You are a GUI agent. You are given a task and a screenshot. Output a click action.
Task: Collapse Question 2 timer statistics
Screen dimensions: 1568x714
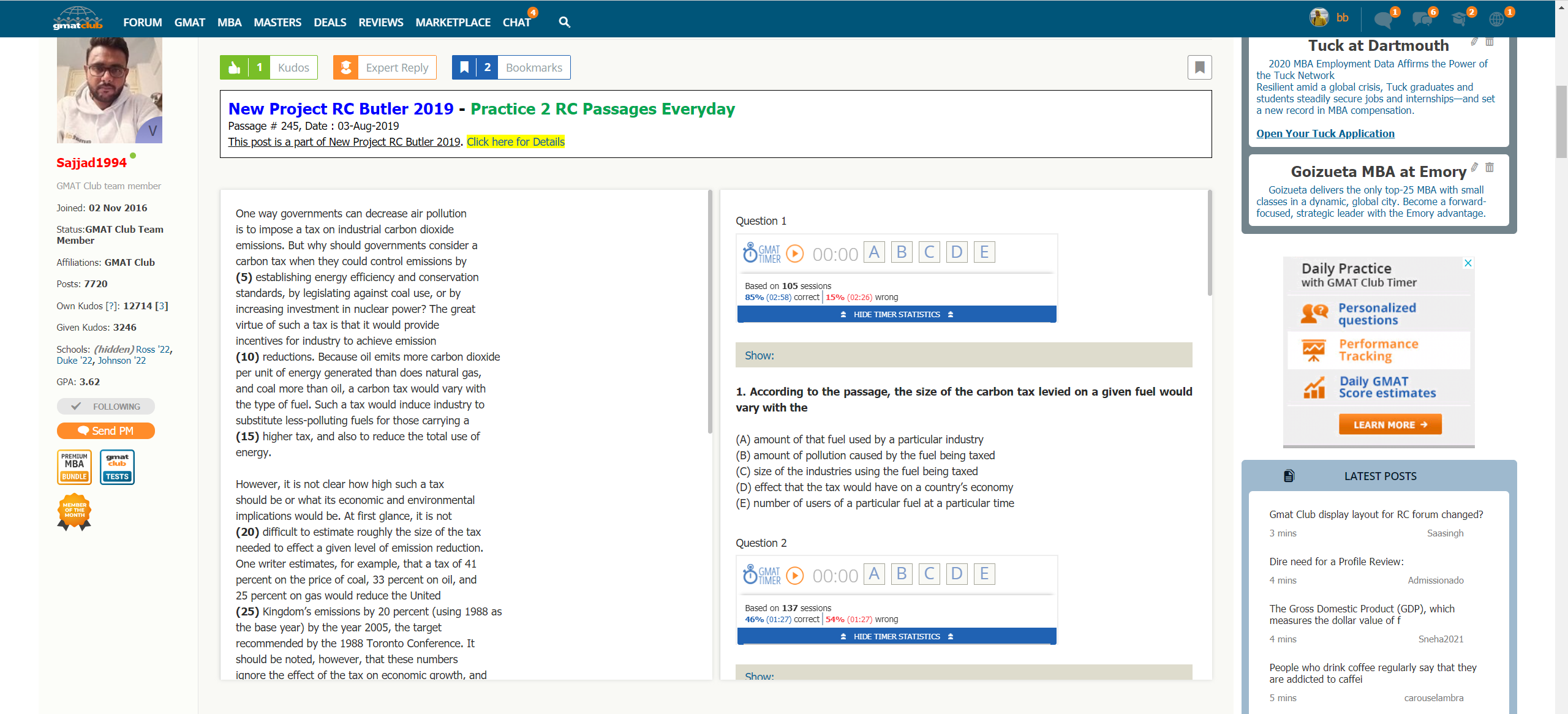point(897,636)
